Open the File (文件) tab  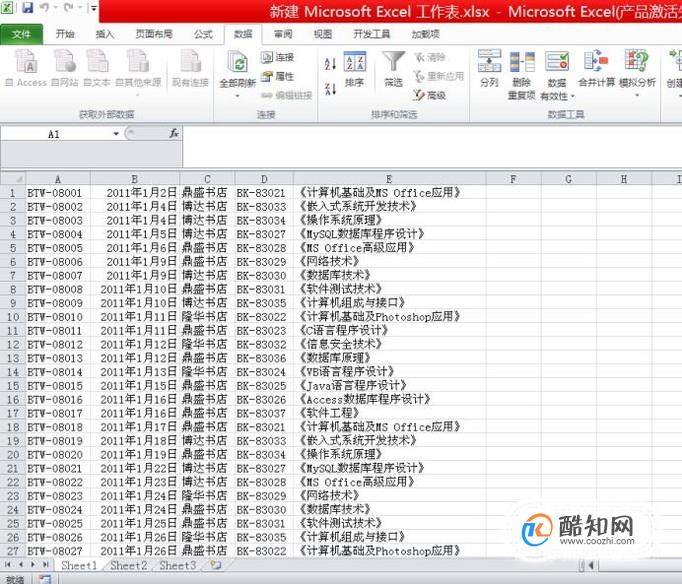[21, 34]
